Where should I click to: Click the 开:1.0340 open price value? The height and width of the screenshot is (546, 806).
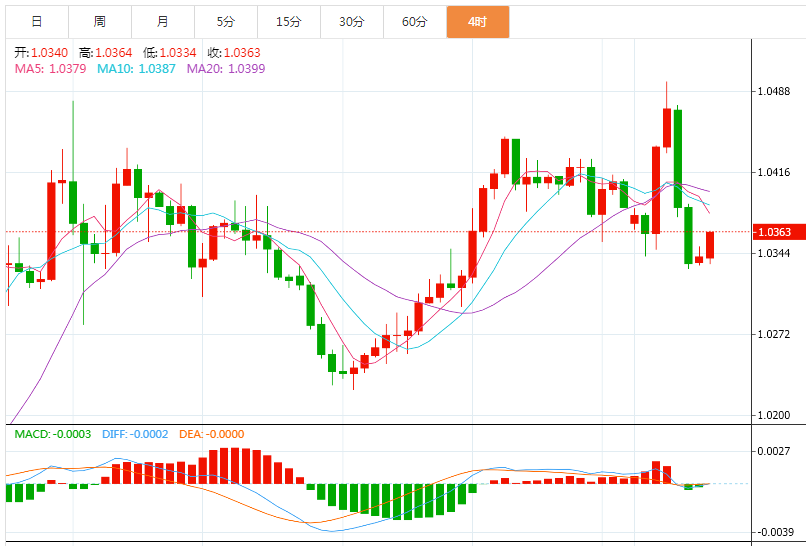click(x=41, y=52)
